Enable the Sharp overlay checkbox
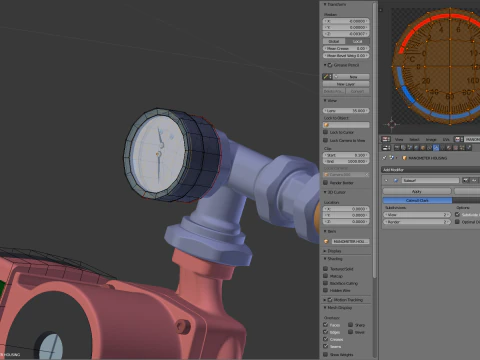This screenshot has width=480, height=360. [351, 325]
